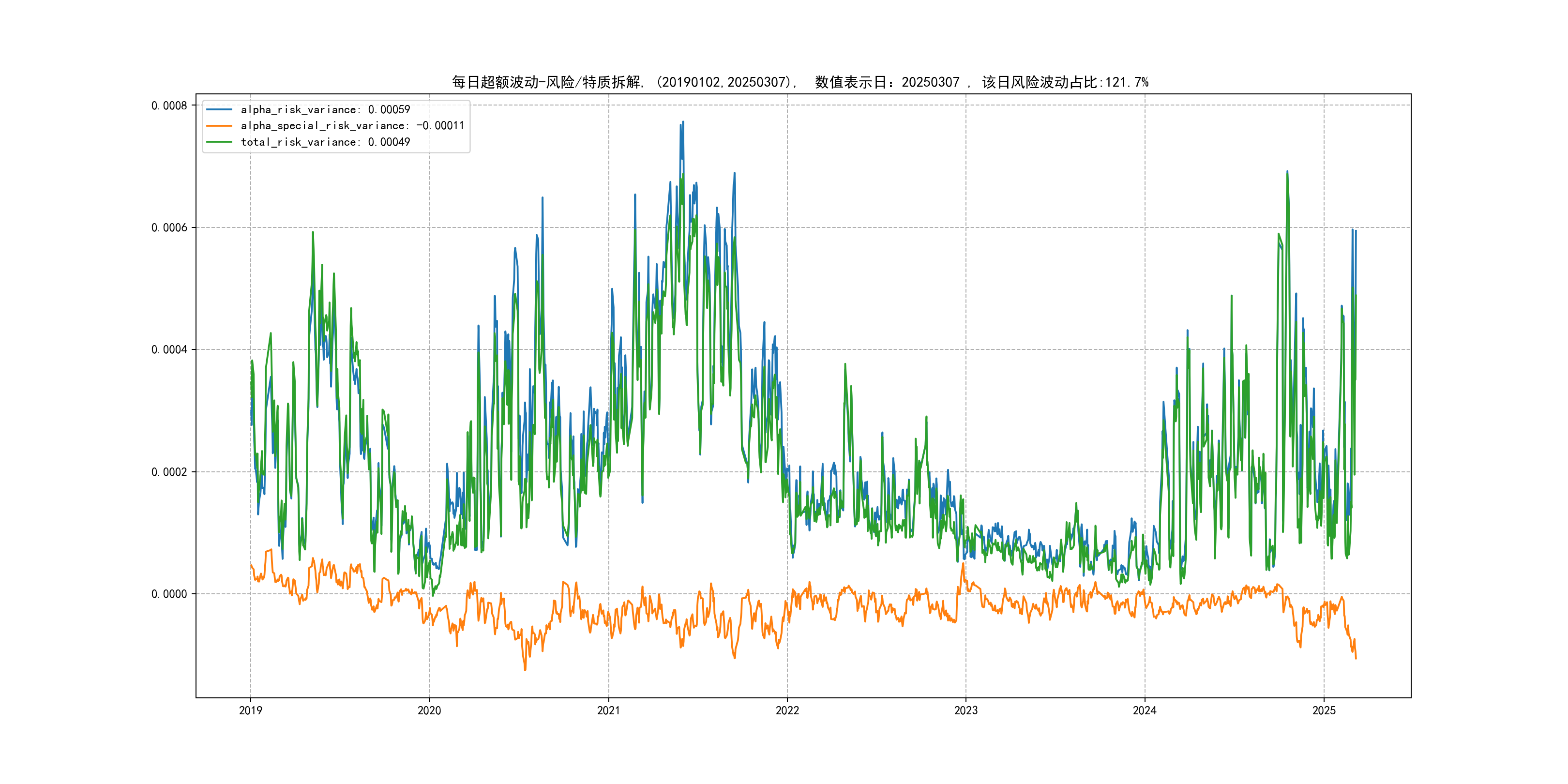Click the 2021 x-axis tick label
Screen dimensions: 1568x784
608,710
